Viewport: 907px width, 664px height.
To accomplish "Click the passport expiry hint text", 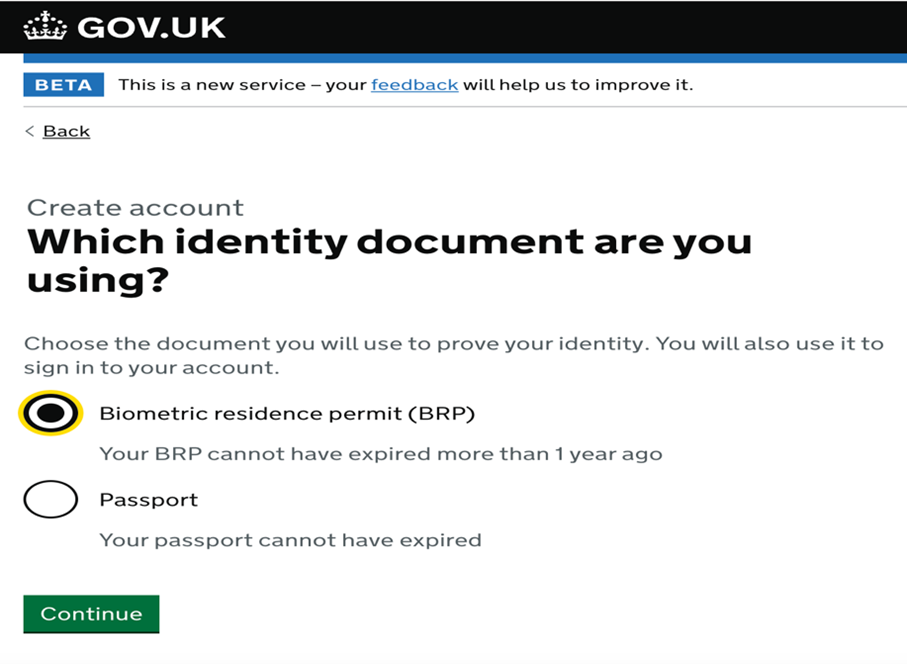I will coord(290,540).
